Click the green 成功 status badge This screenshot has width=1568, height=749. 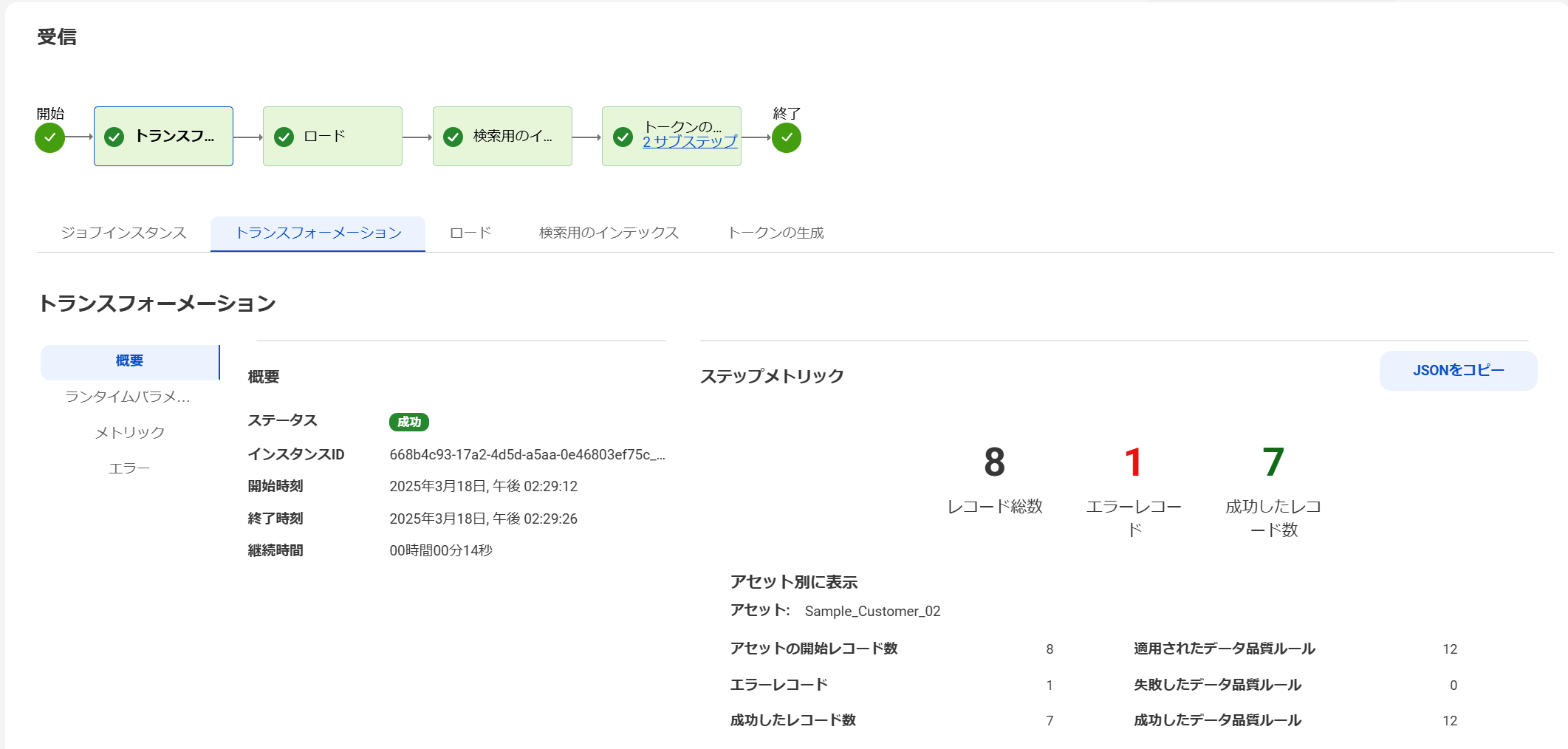tap(408, 422)
